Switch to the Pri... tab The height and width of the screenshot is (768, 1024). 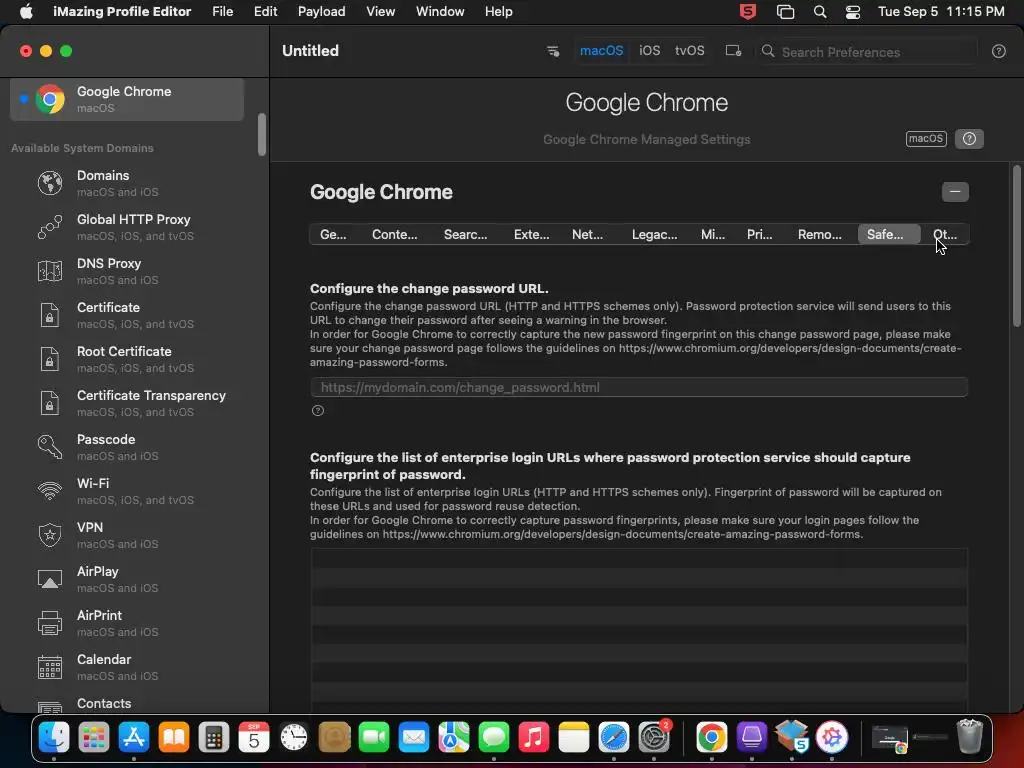coord(760,234)
